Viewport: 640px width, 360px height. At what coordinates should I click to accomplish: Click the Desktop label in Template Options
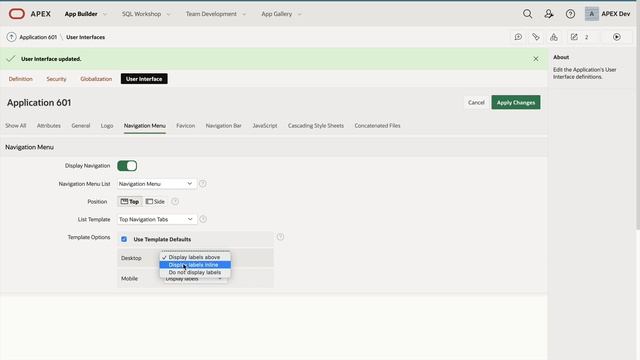131,258
